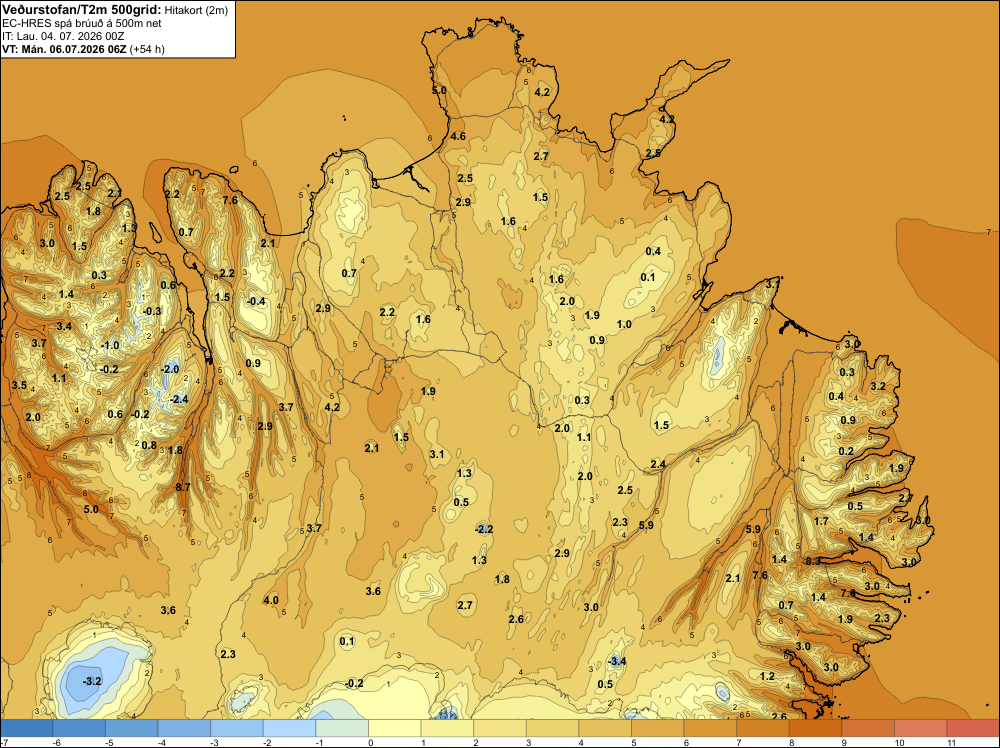The image size is (1000, 748).
Task: Click the 4.6 temperature label near north coast
Action: click(x=458, y=136)
